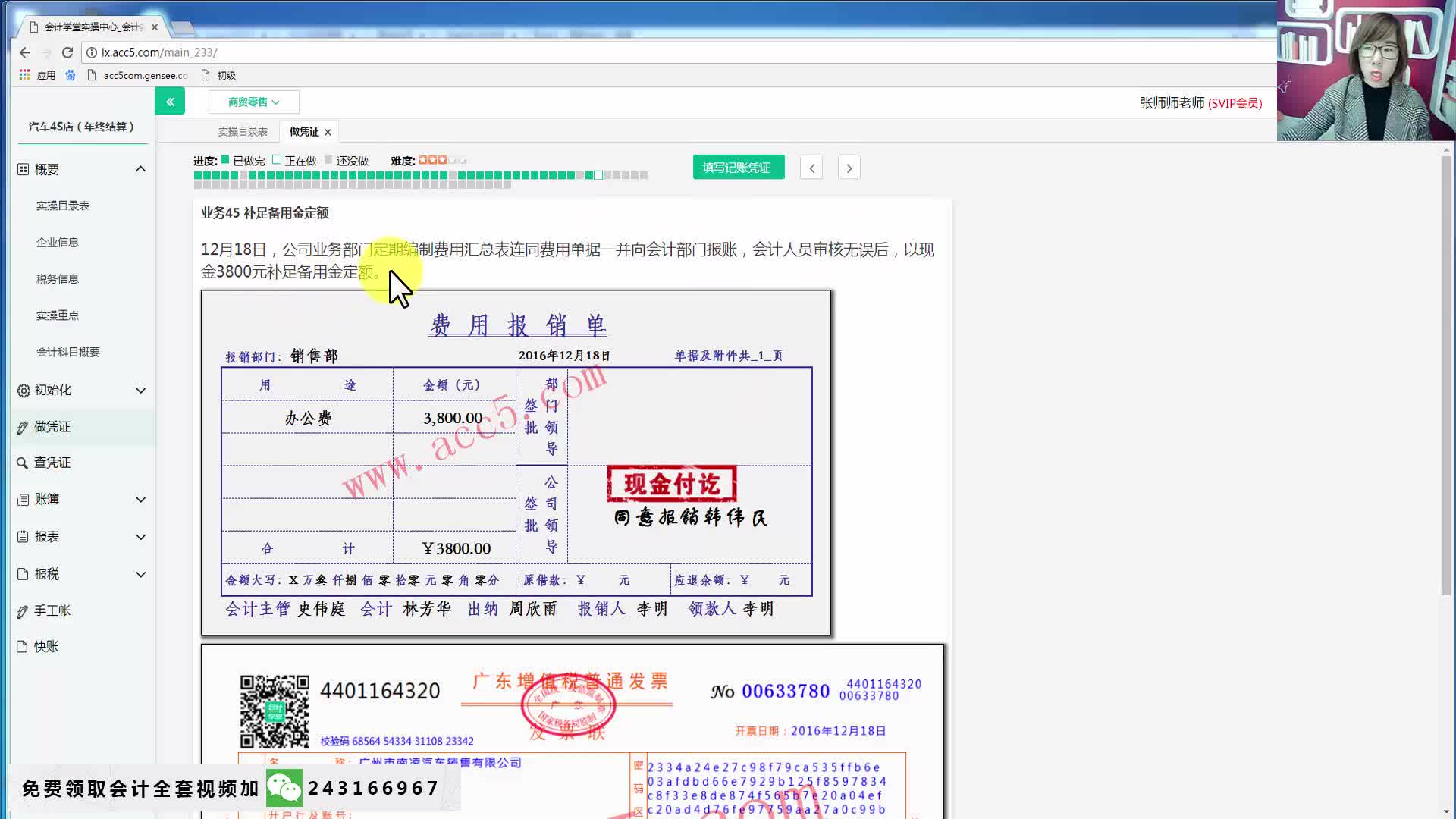
Task: Open the 查凭证 magnifier search icon
Action: click(x=24, y=462)
